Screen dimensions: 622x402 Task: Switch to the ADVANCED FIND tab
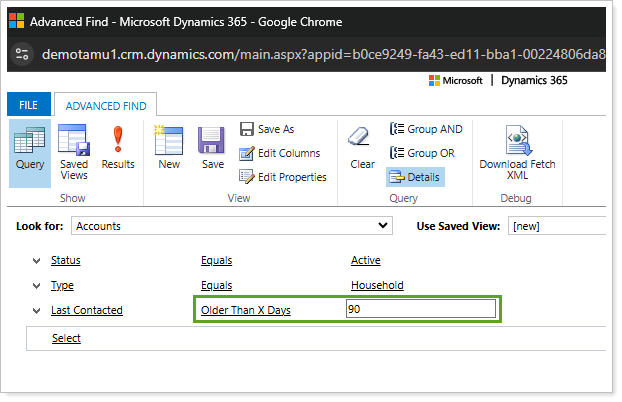click(x=105, y=104)
